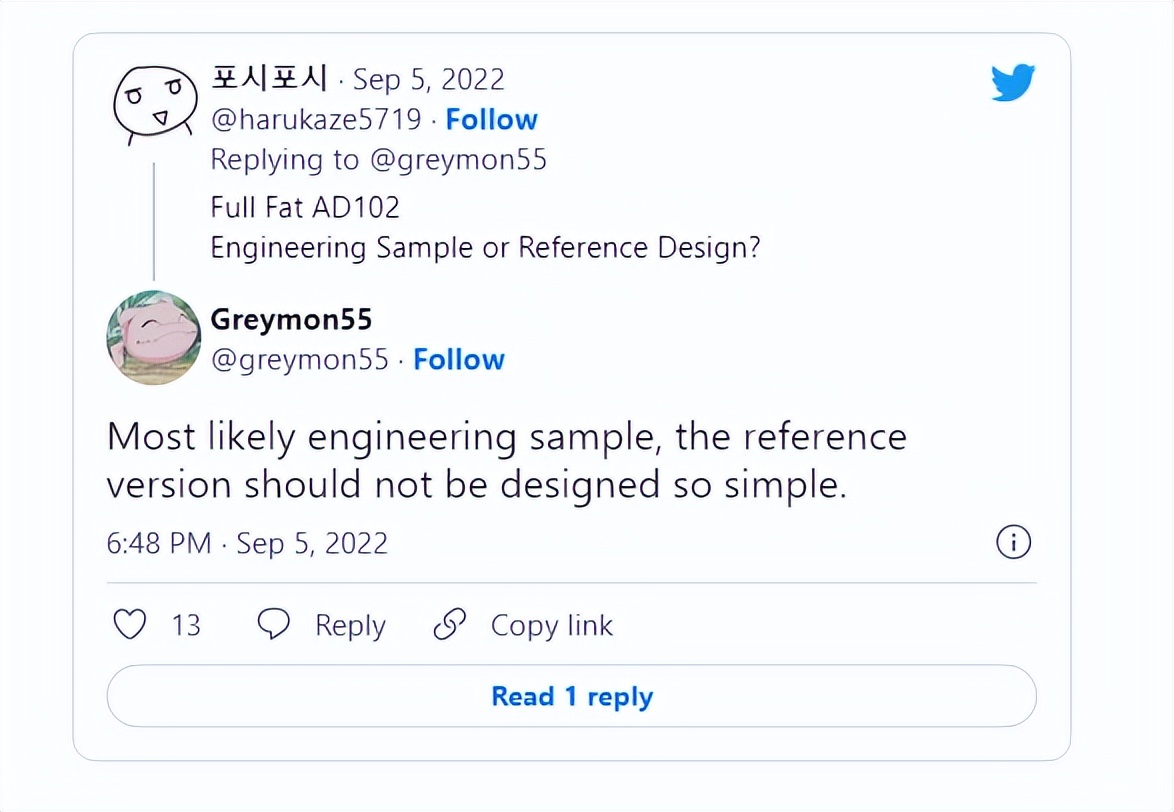Screen dimensions: 1174x812
Task: Click the thread connector line between tweets
Action: pyautogui.click(x=152, y=220)
